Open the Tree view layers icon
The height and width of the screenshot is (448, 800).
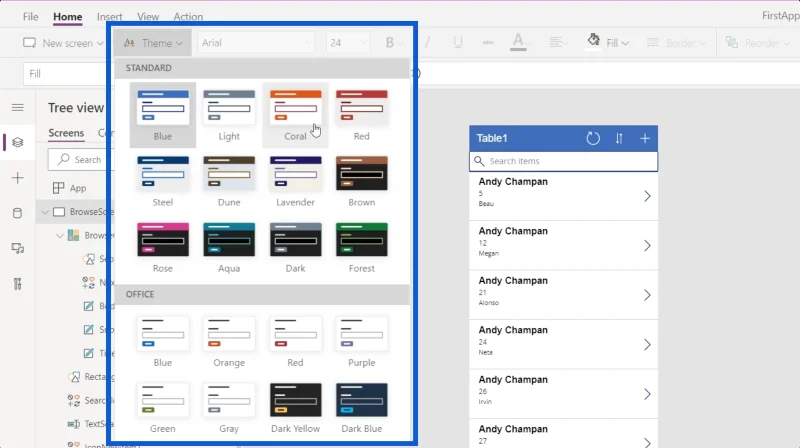click(x=18, y=142)
